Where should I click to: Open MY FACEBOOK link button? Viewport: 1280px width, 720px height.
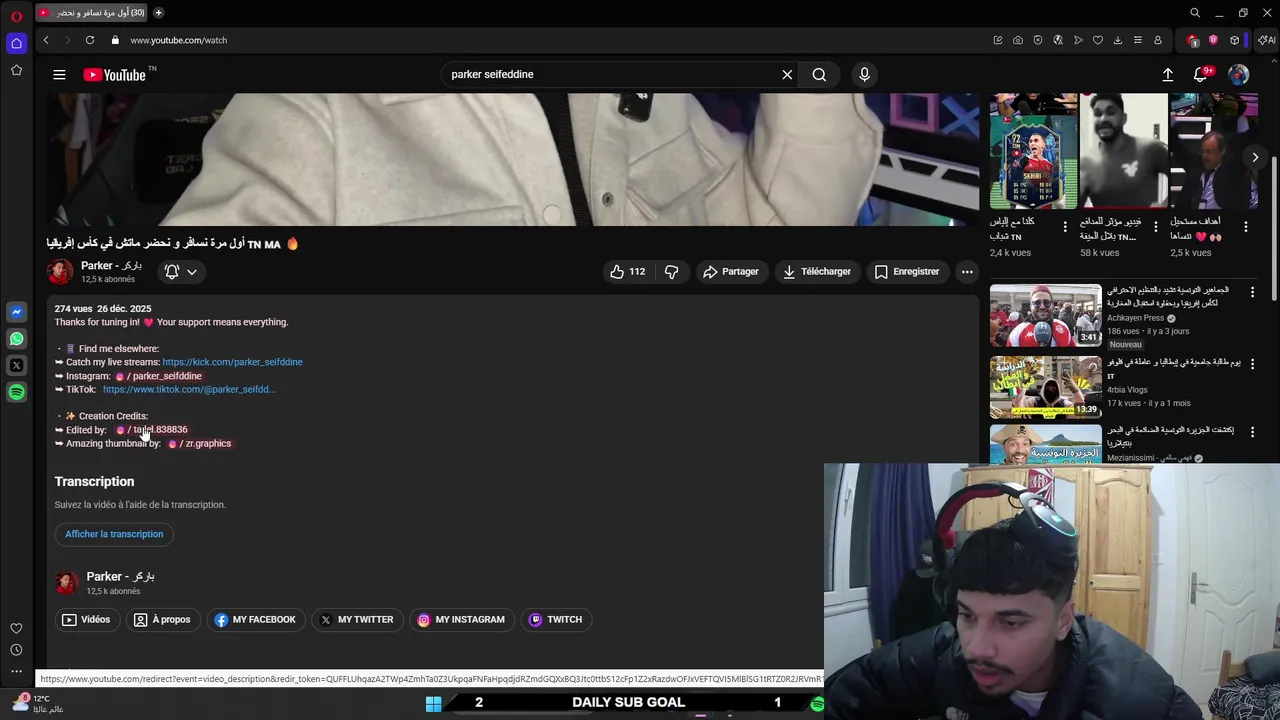[x=256, y=620]
